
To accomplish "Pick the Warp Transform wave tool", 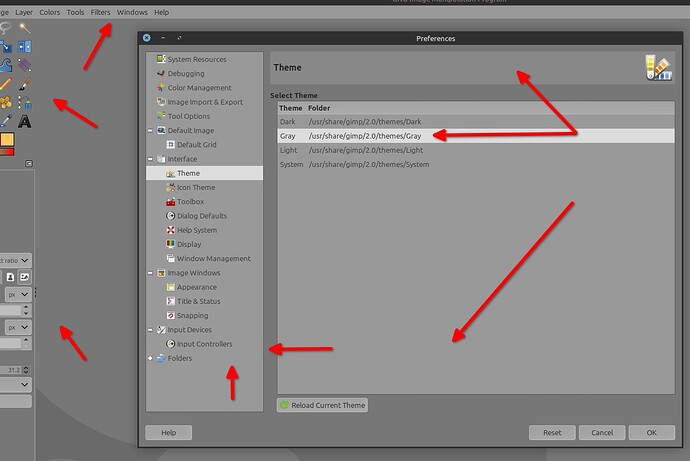I will (x=5, y=65).
